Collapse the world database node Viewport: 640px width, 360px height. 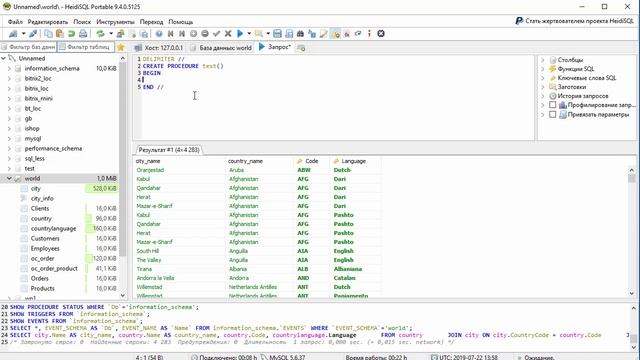[9, 178]
